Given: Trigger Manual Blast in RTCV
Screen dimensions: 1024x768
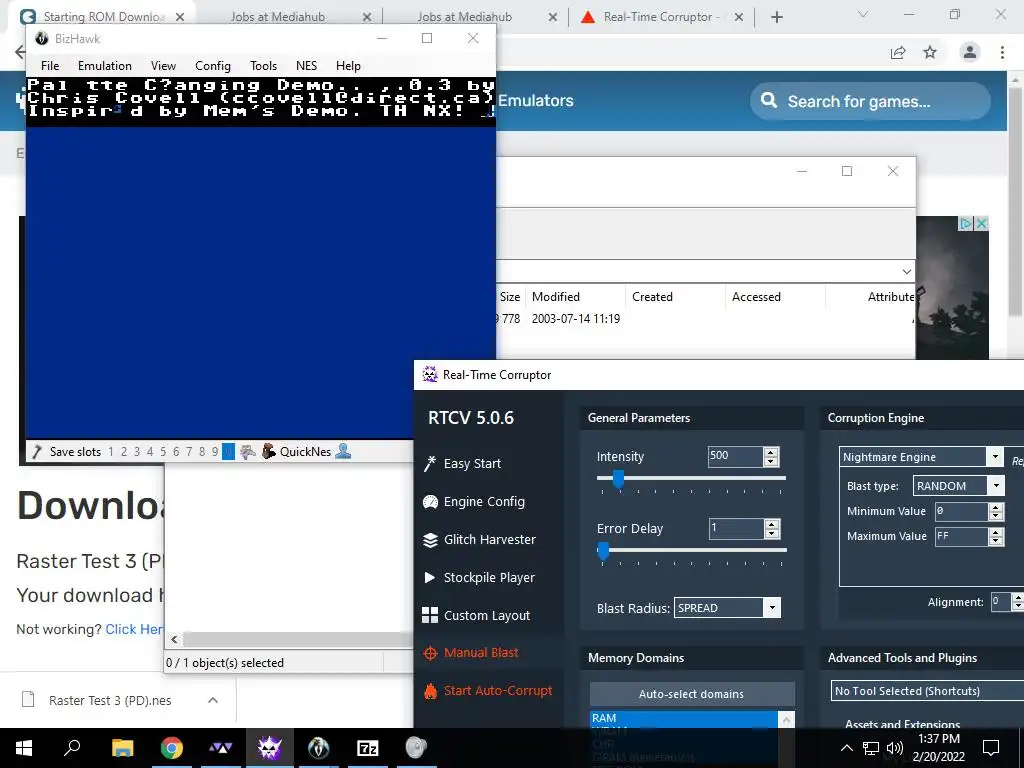Looking at the screenshot, I should (x=471, y=652).
